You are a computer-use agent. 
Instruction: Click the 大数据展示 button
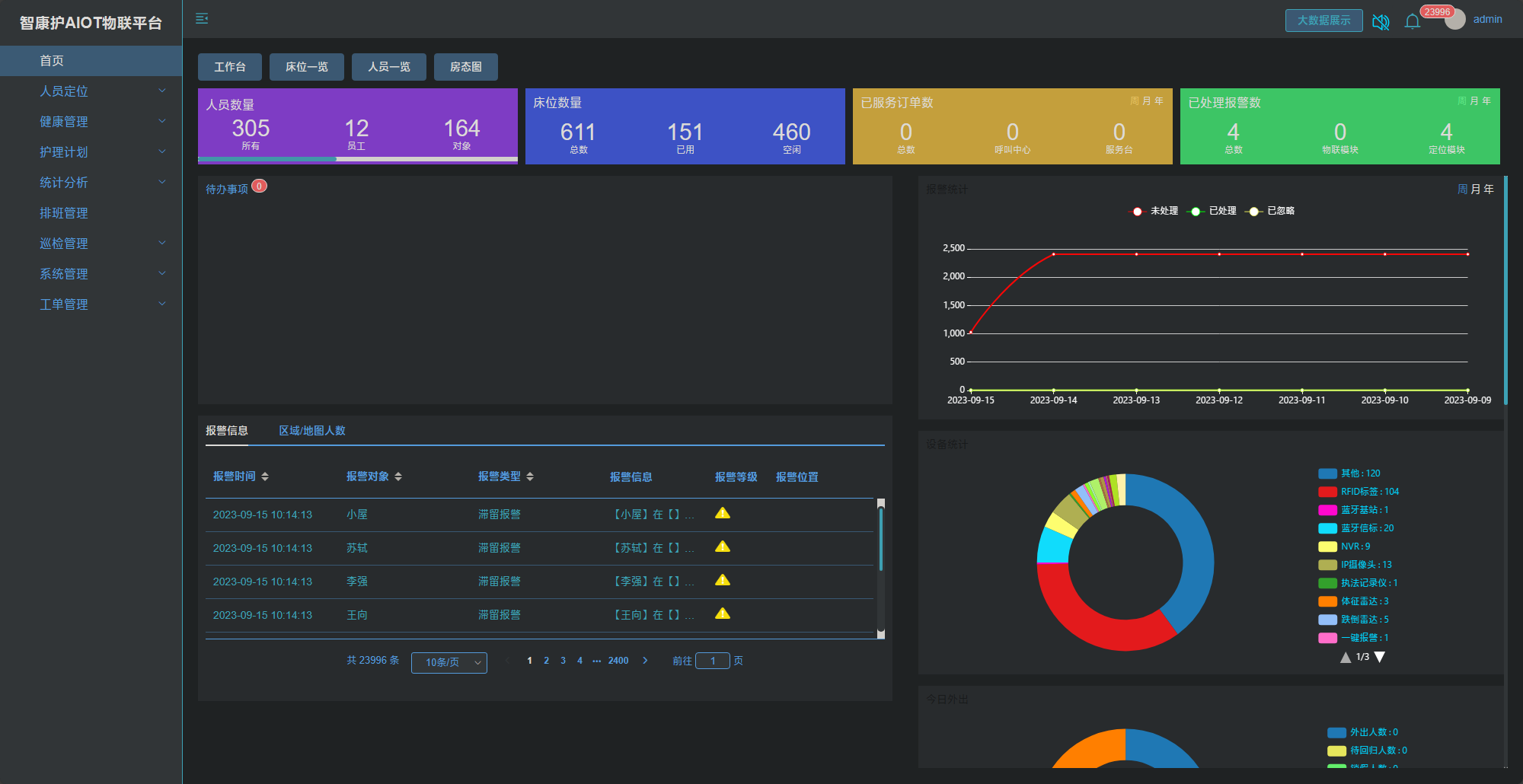coord(1324,21)
